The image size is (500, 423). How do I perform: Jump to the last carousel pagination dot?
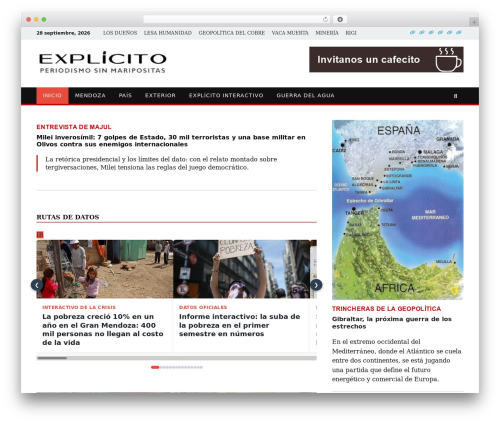click(201, 367)
